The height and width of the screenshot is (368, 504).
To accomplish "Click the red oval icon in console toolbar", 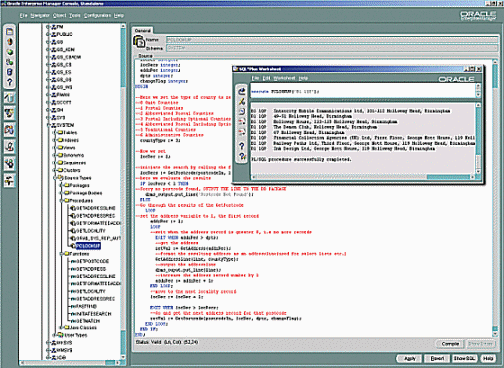I will pos(10,42).
